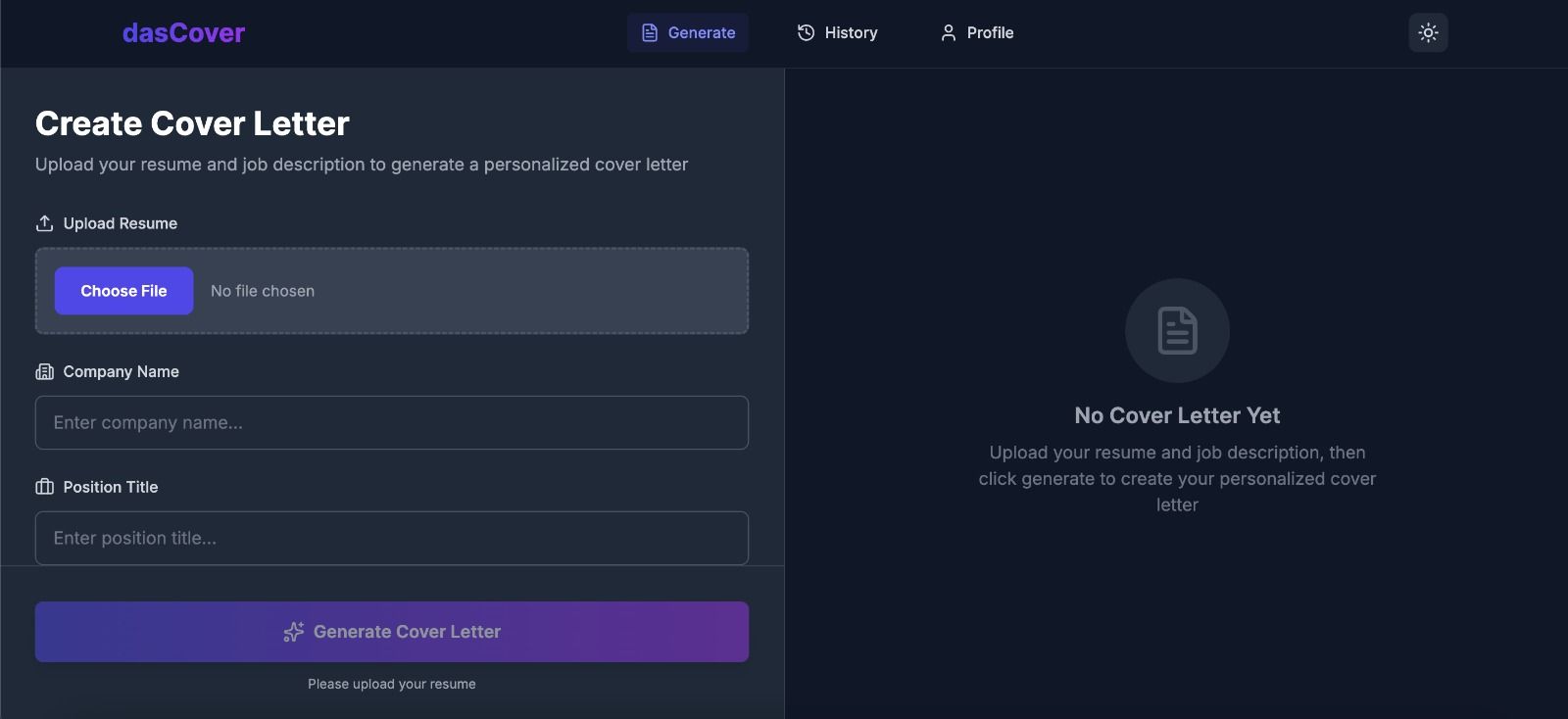Screen dimensions: 1568x719
Task: Click the No Cover Letter Yet heading
Action: pyautogui.click(x=1177, y=415)
